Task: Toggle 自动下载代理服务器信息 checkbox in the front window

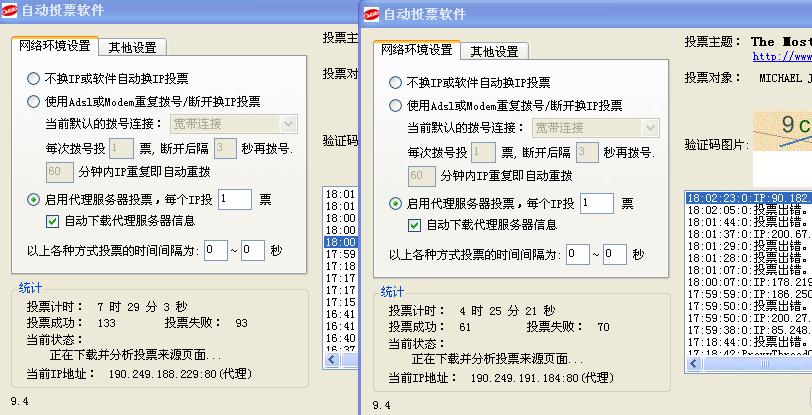Action: pyautogui.click(x=414, y=225)
